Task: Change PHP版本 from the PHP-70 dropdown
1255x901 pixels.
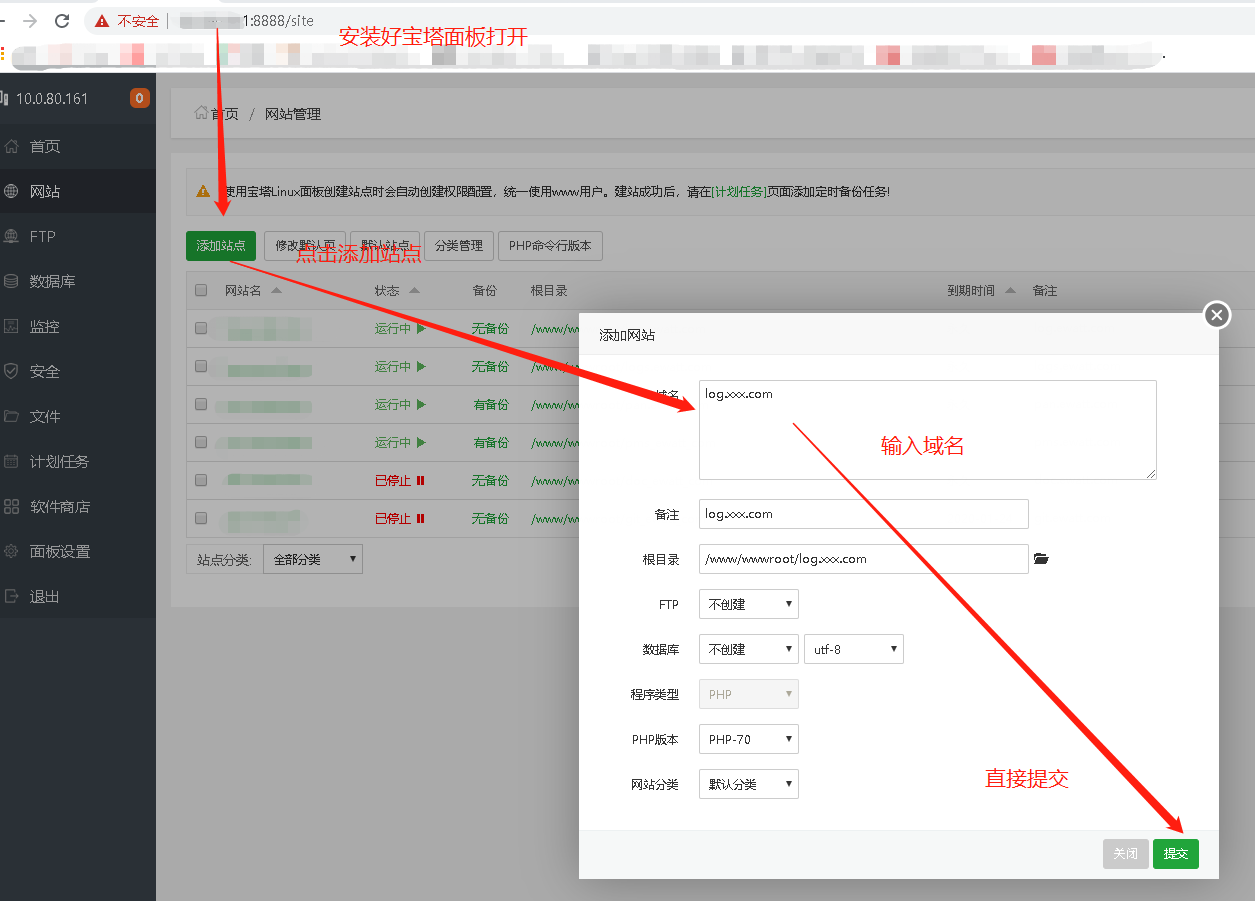Action: click(748, 738)
